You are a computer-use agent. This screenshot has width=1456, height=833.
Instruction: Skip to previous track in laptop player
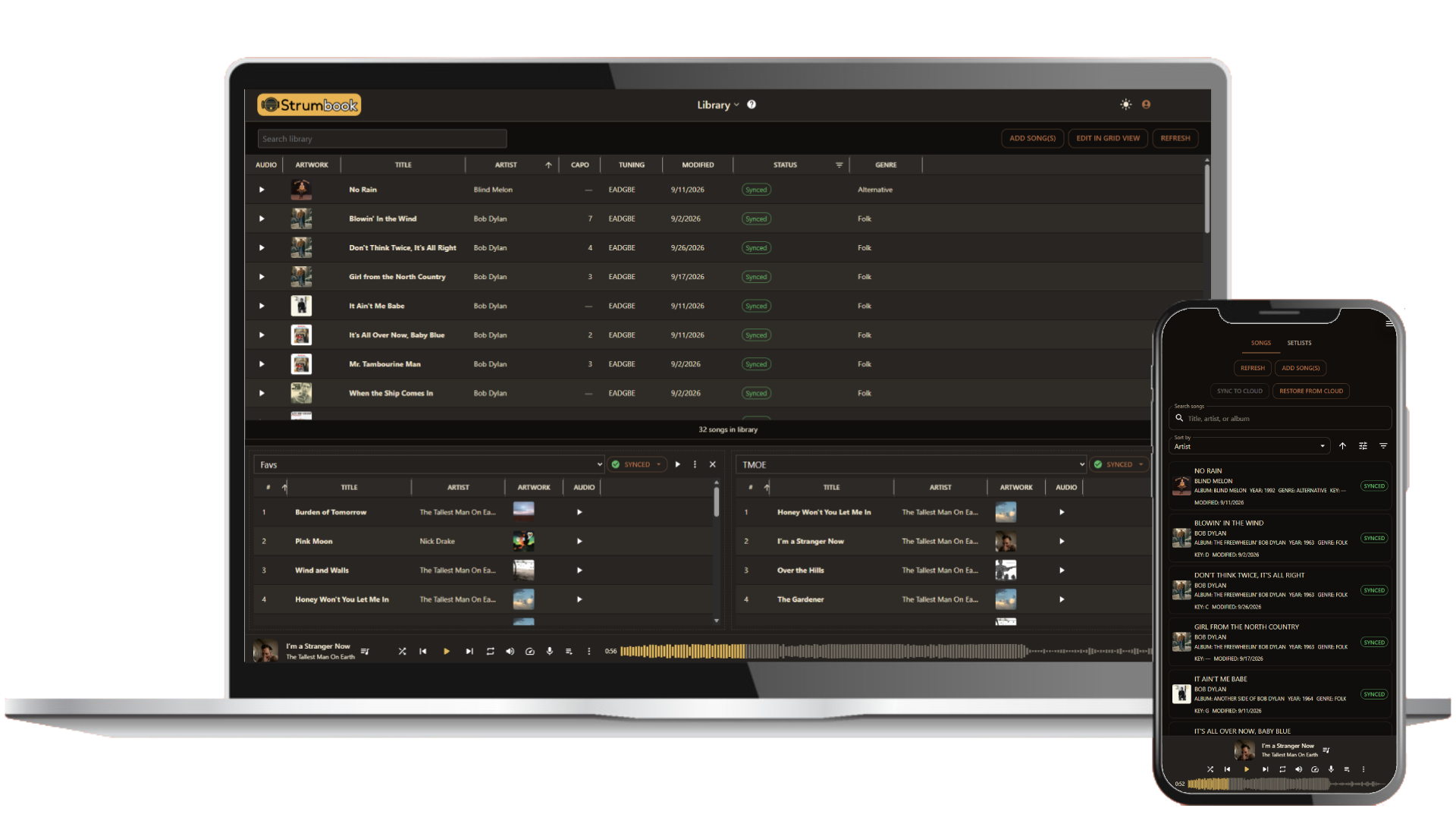click(423, 651)
